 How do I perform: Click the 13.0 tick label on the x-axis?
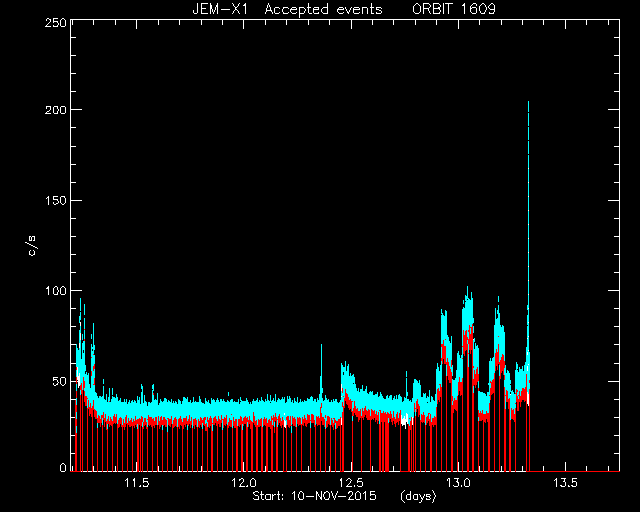(458, 483)
